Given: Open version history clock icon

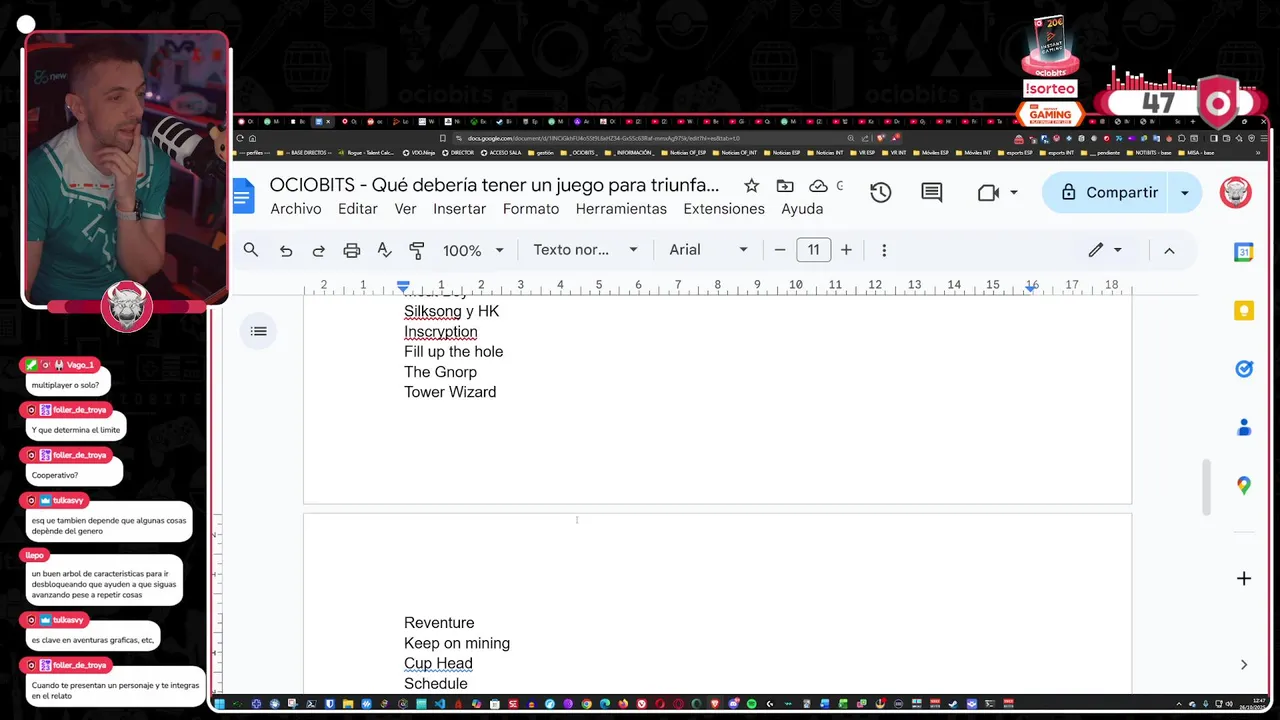Looking at the screenshot, I should 880,193.
